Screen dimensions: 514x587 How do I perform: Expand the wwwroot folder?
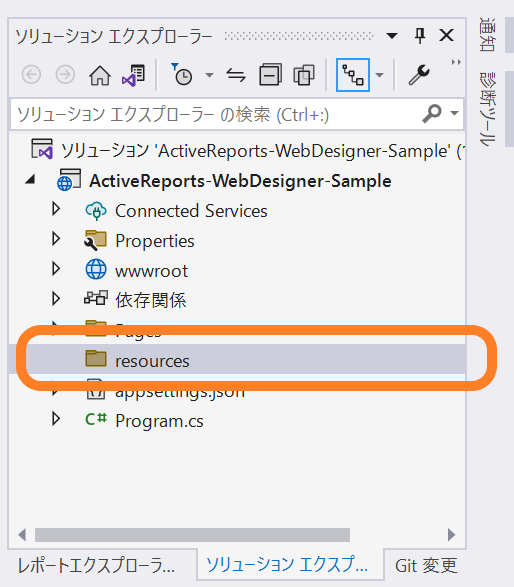point(56,269)
